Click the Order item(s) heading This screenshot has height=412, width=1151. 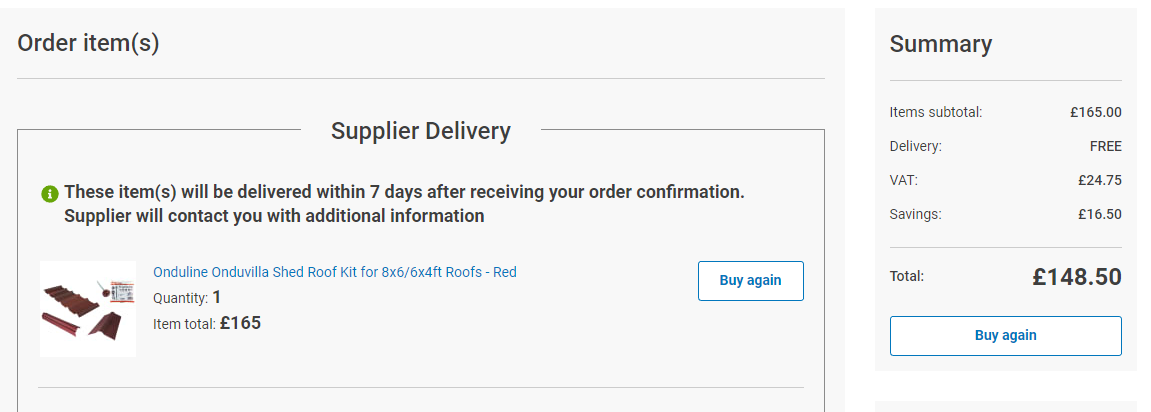click(x=88, y=43)
